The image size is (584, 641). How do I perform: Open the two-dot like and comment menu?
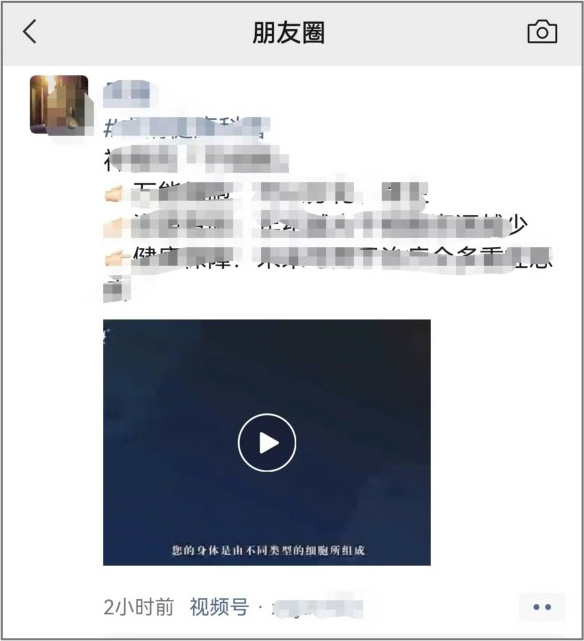click(x=542, y=607)
